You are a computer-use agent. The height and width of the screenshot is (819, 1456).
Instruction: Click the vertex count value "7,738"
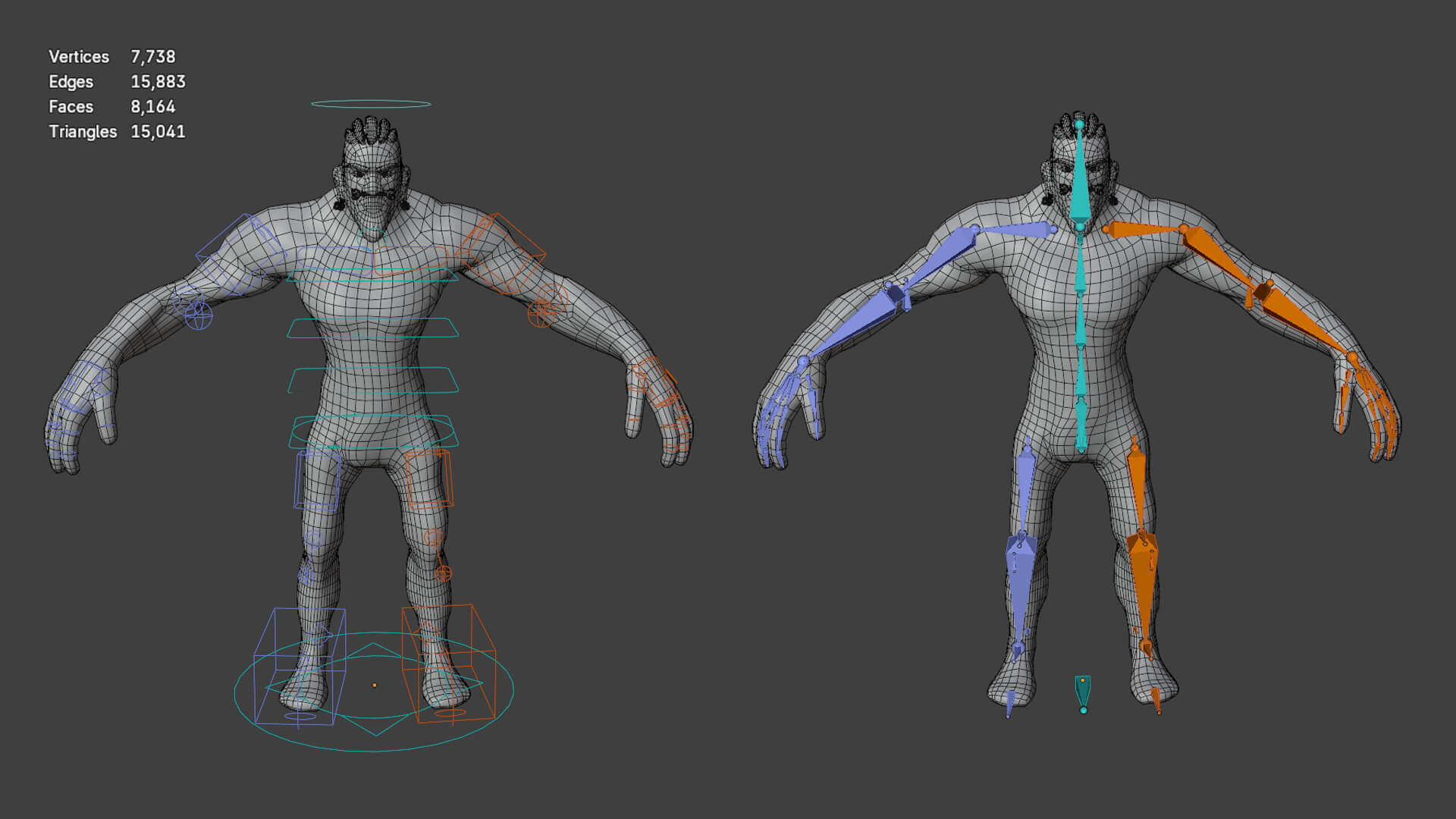[153, 57]
